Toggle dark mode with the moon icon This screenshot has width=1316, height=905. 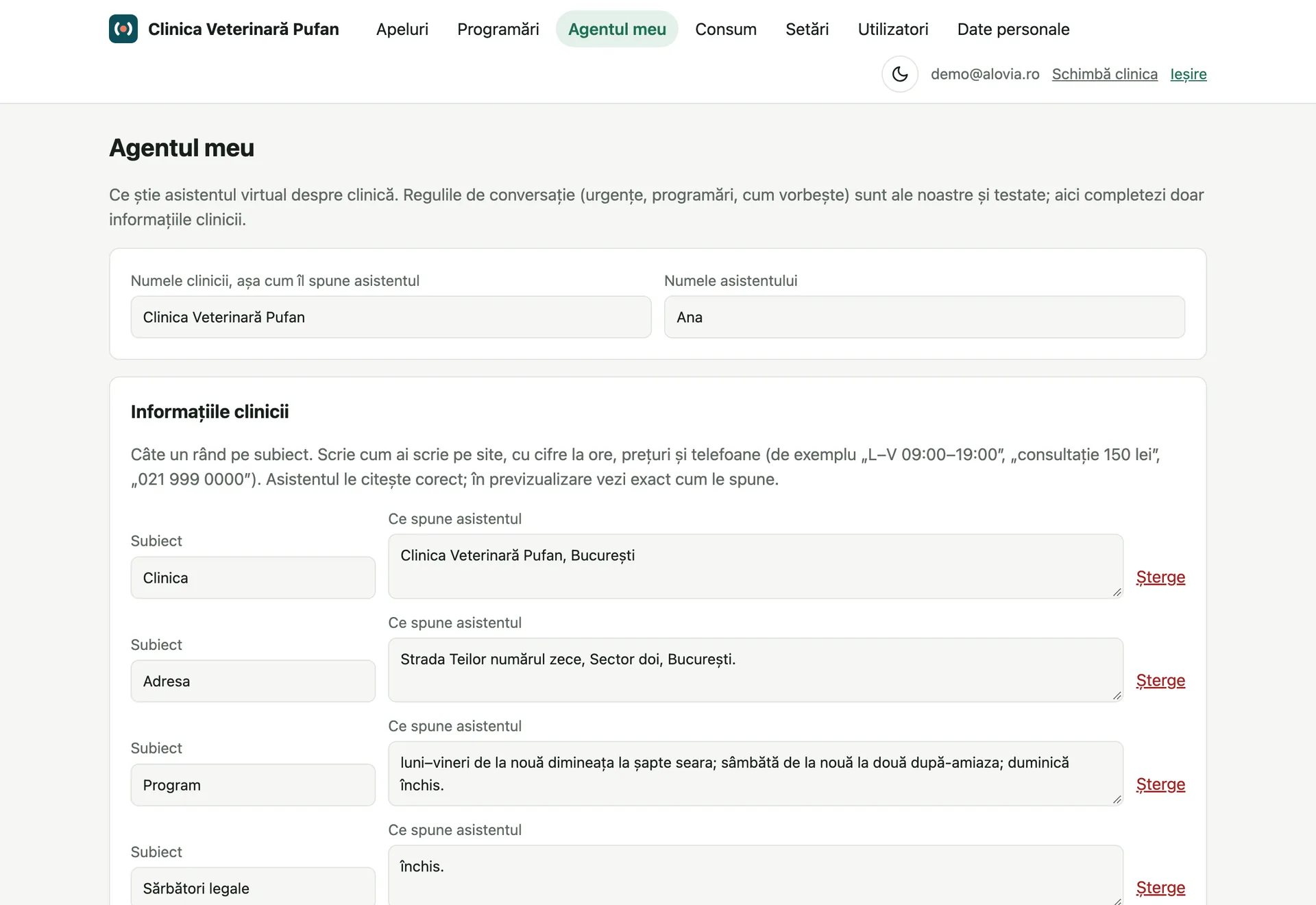point(900,74)
